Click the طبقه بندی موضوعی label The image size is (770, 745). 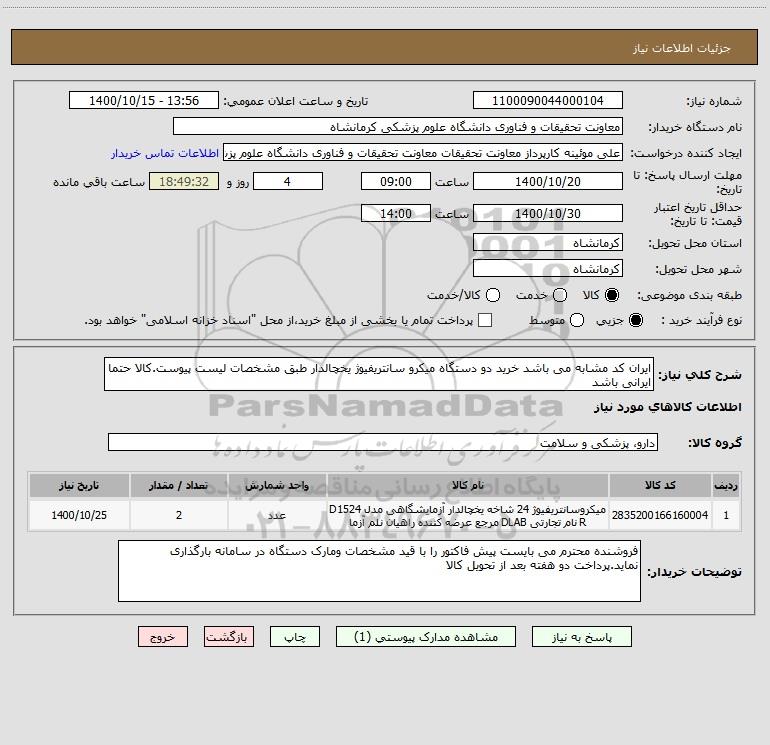[x=689, y=296]
